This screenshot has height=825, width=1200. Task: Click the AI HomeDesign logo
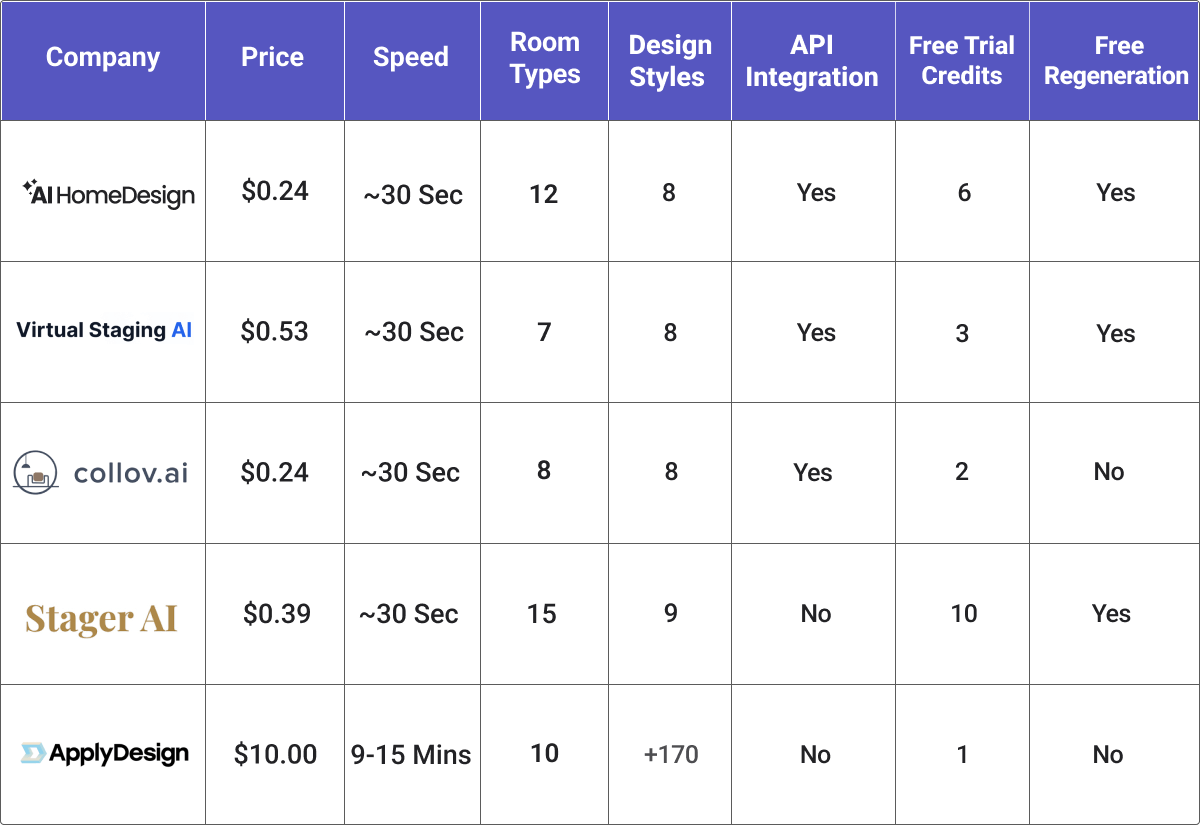pyautogui.click(x=108, y=193)
